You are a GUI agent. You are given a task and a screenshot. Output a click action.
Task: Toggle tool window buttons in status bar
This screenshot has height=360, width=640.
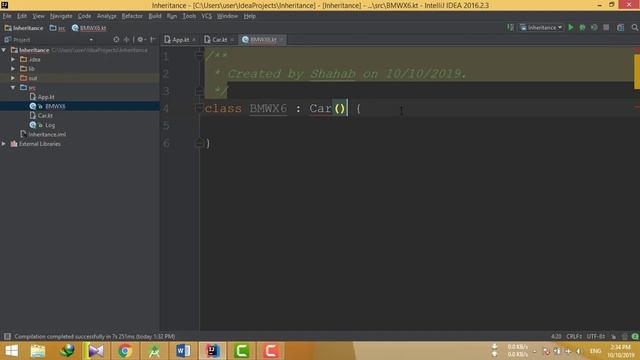(x=7, y=336)
